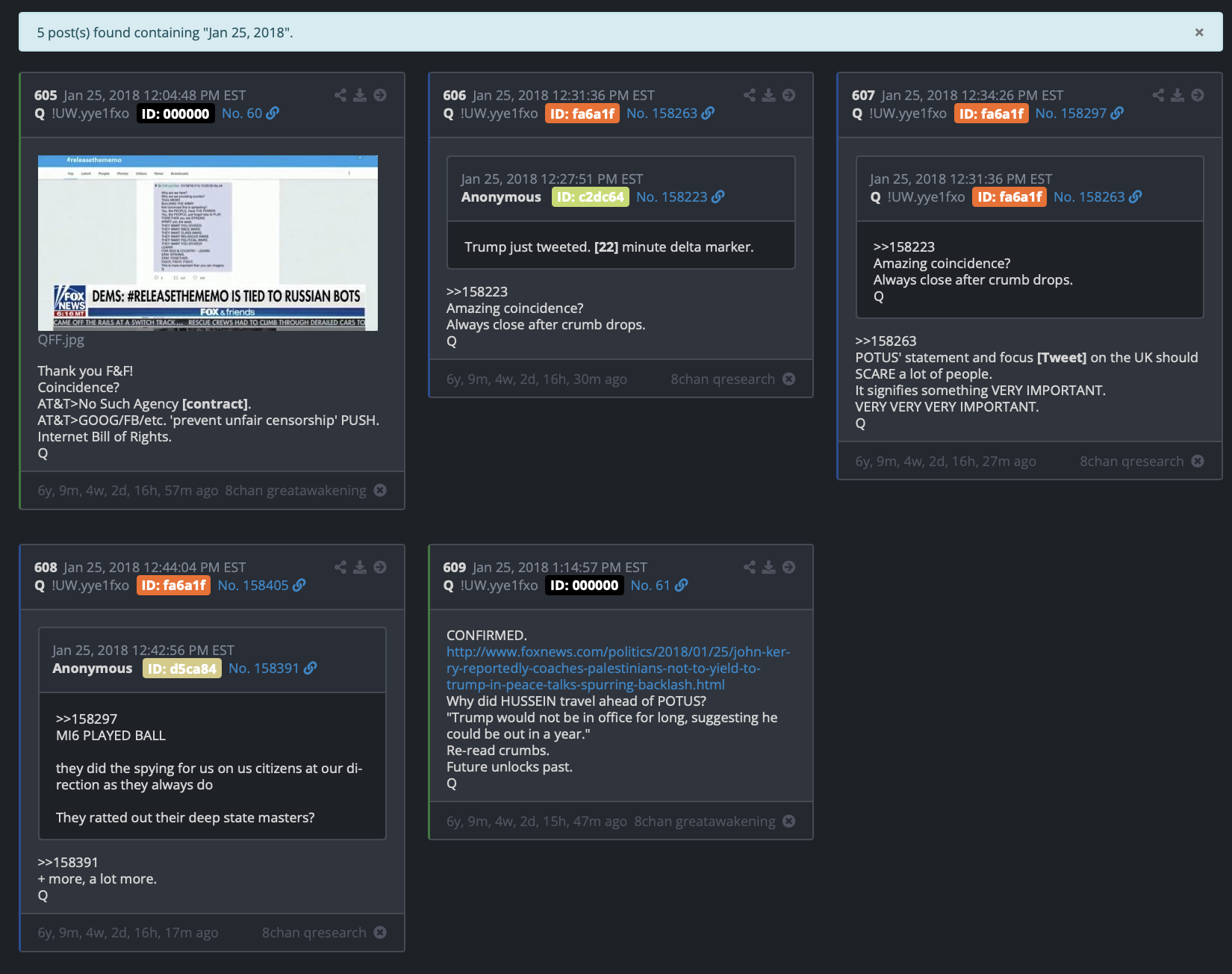Screen dimensions: 1232x974
Task: Click circled x icon in post 609 footer
Action: 789,821
